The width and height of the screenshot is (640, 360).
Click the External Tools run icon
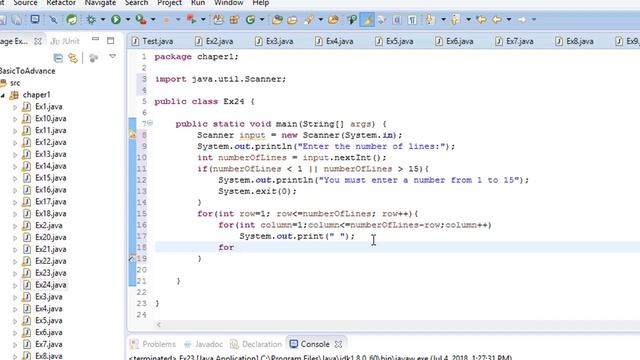(x=191, y=19)
